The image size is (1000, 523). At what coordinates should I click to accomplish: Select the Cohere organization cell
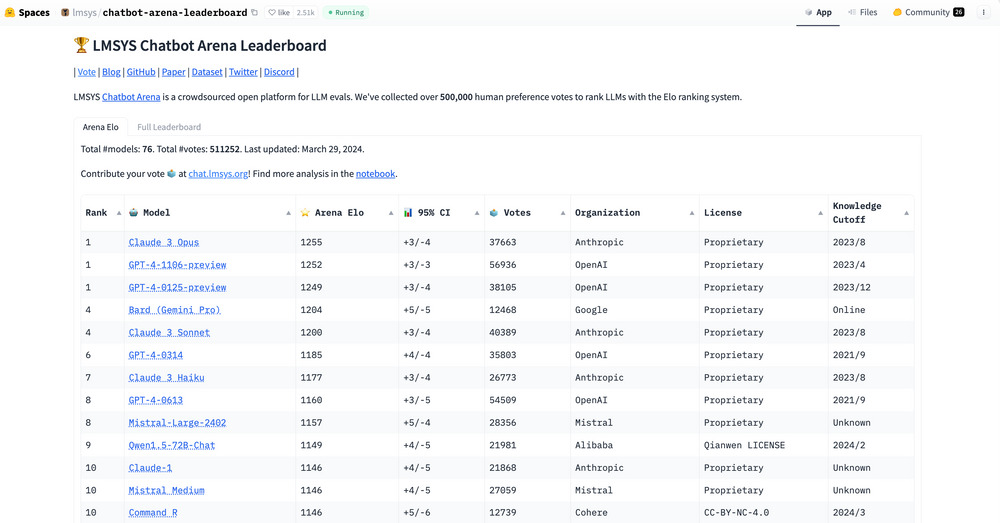click(635, 512)
